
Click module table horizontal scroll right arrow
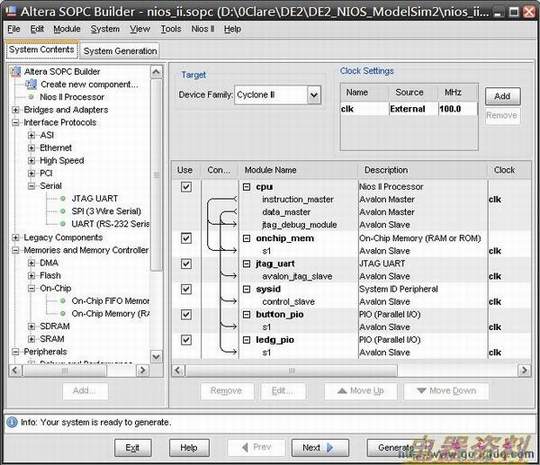click(524, 371)
